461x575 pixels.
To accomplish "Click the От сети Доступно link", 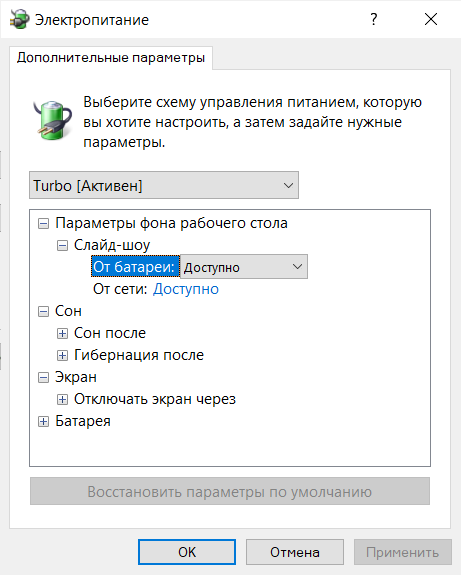I will 186,289.
